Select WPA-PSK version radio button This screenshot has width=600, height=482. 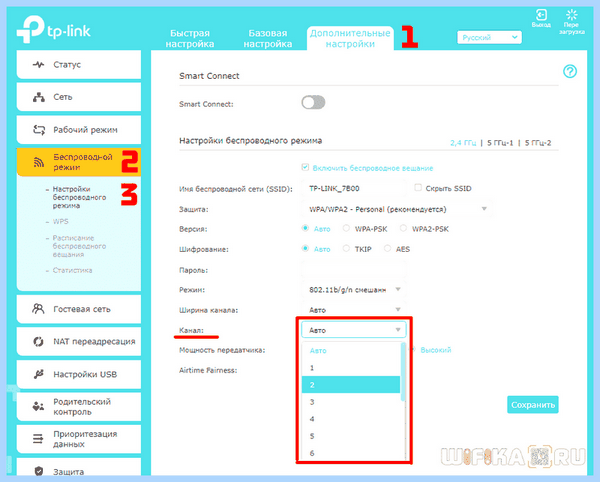[346, 228]
